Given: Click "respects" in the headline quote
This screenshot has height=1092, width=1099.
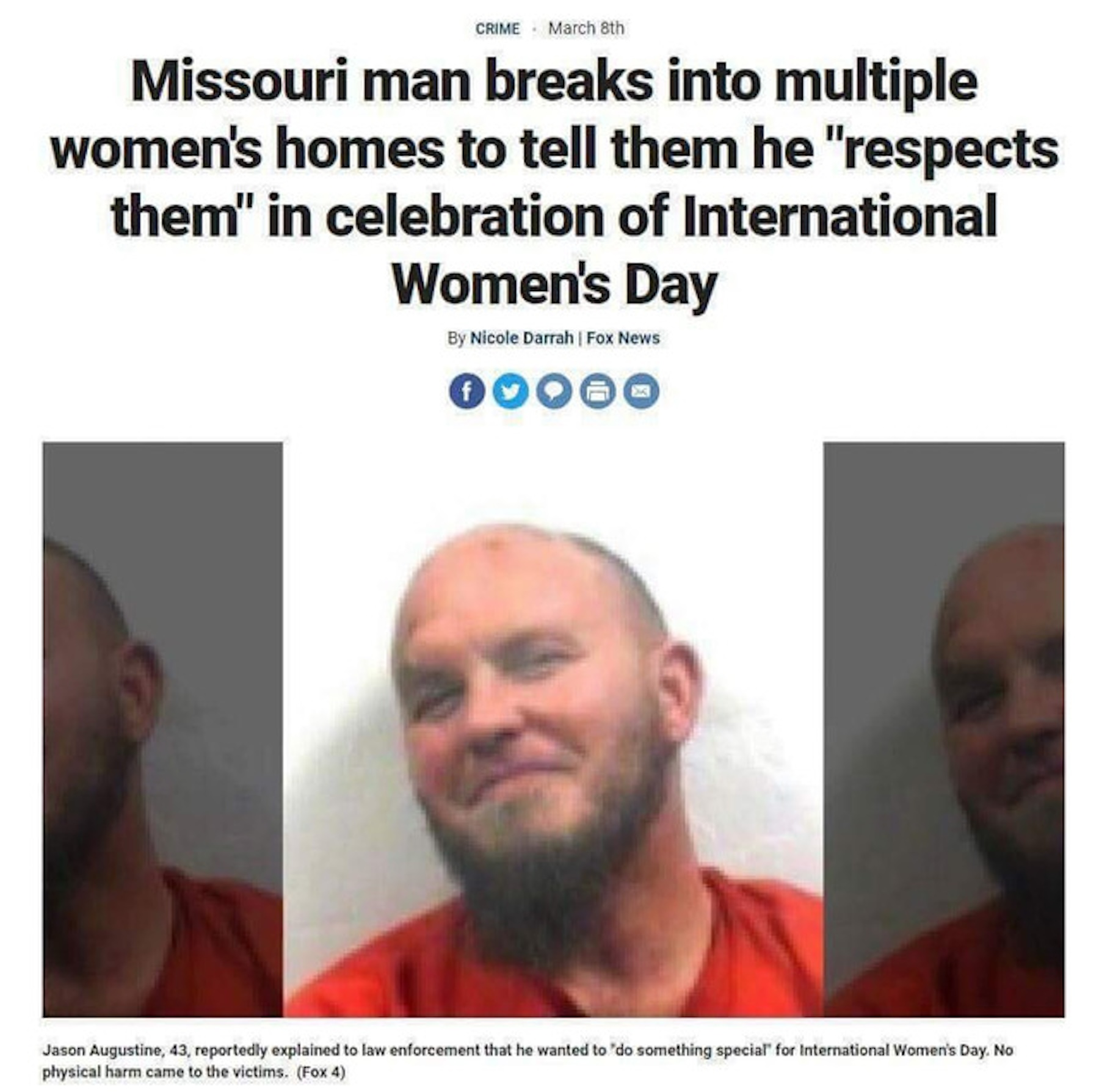Looking at the screenshot, I should pos(950,150).
